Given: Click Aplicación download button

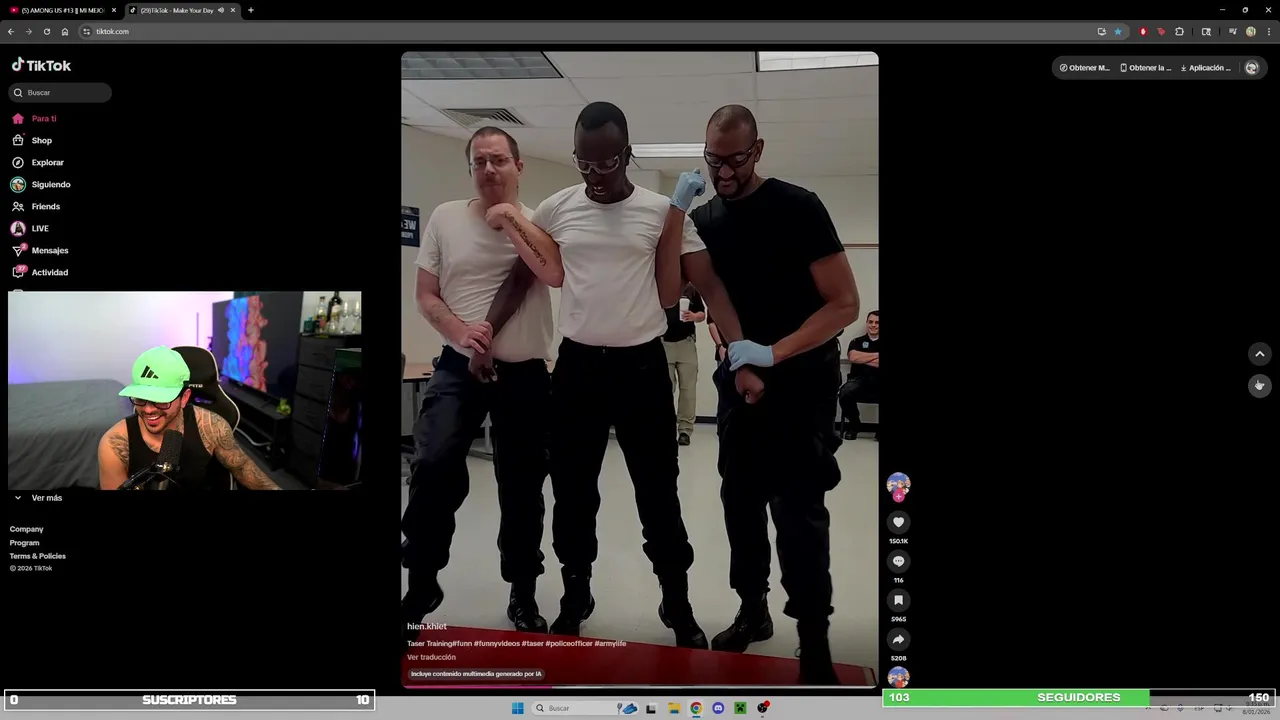Looking at the screenshot, I should coord(1206,68).
